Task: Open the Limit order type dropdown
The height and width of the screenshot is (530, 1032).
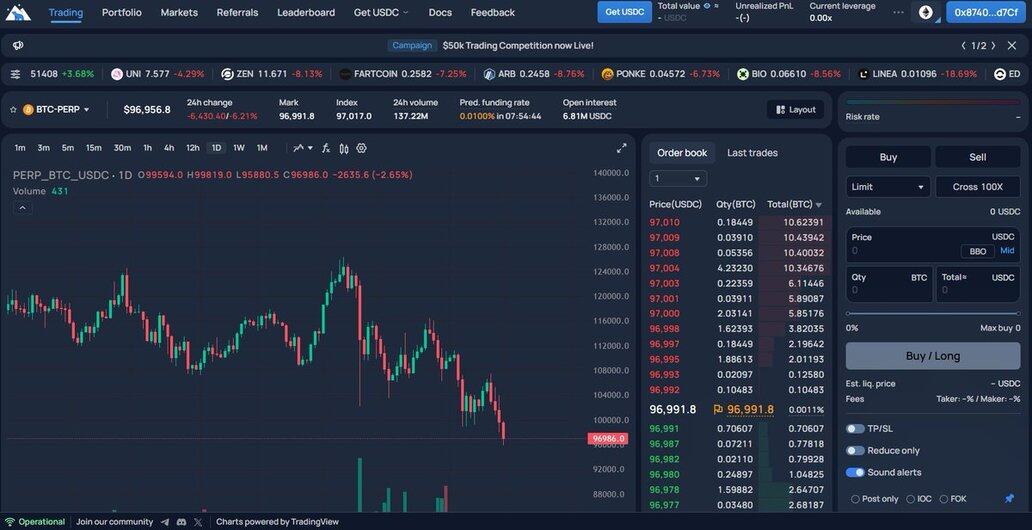Action: click(887, 187)
